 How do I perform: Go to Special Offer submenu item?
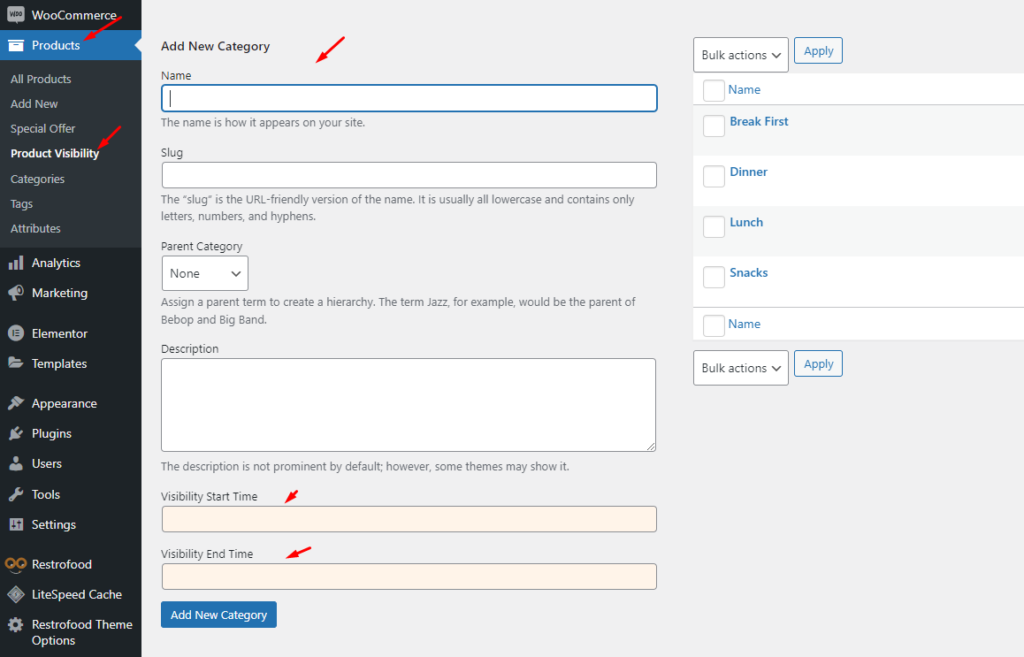[x=43, y=129]
